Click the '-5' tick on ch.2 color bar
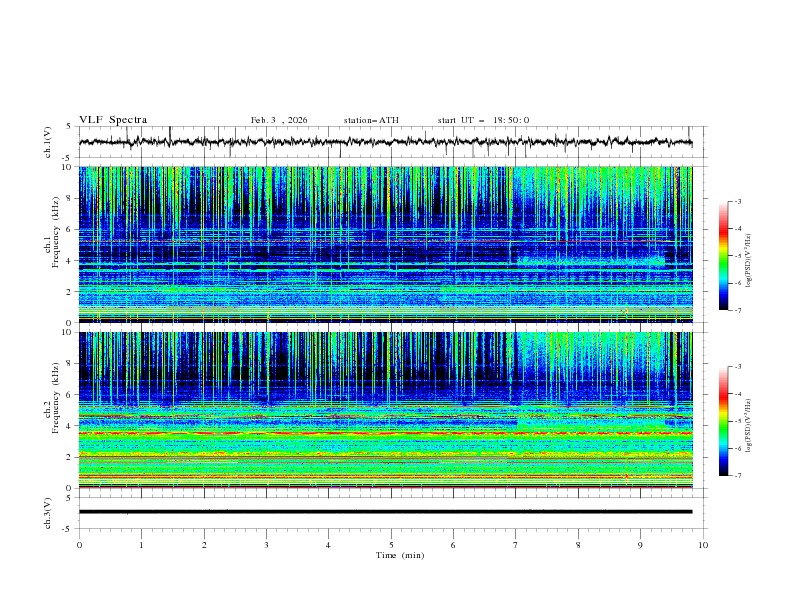This screenshot has height=612, width=792. coord(737,421)
